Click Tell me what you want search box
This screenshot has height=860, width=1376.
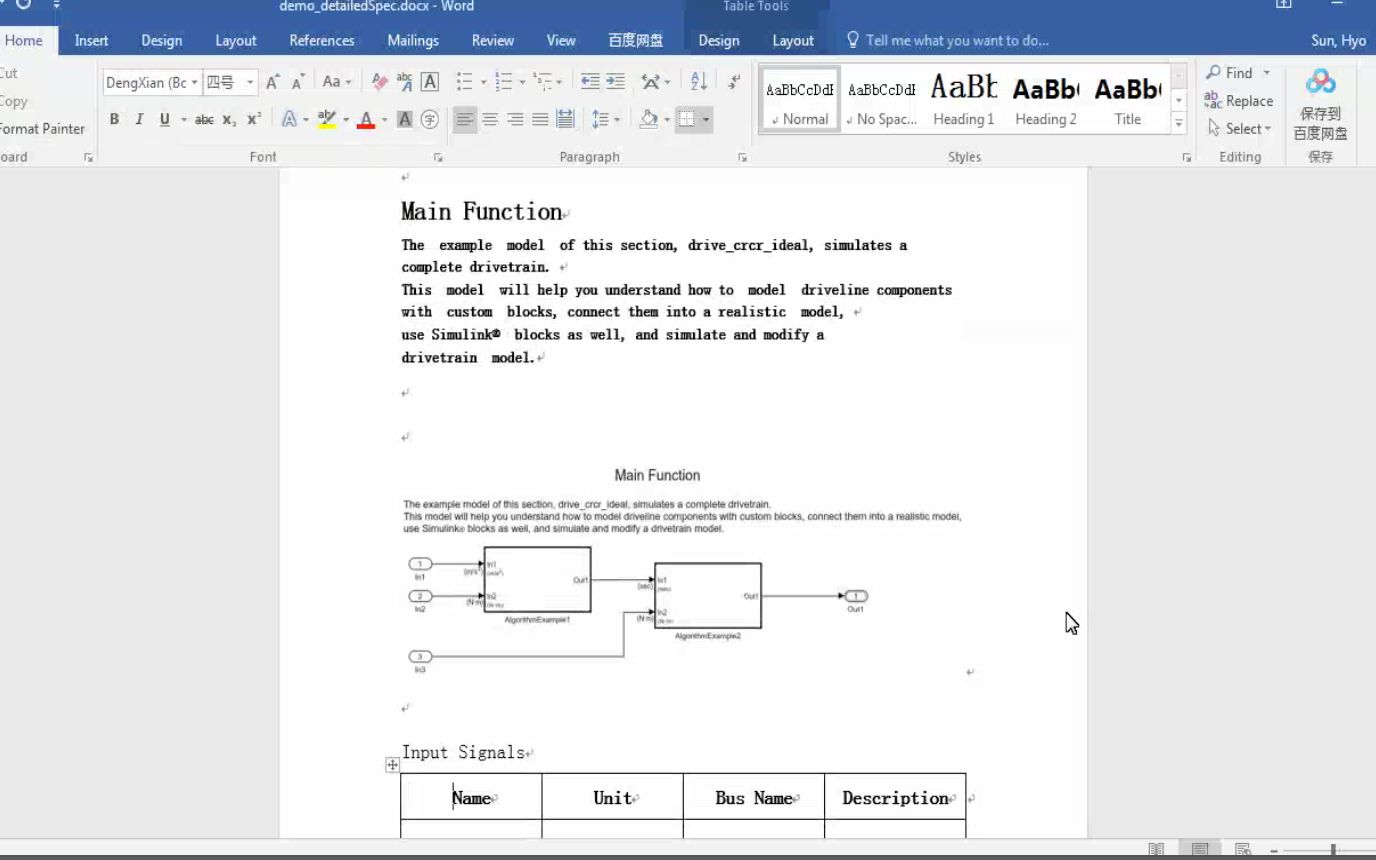[x=957, y=40]
